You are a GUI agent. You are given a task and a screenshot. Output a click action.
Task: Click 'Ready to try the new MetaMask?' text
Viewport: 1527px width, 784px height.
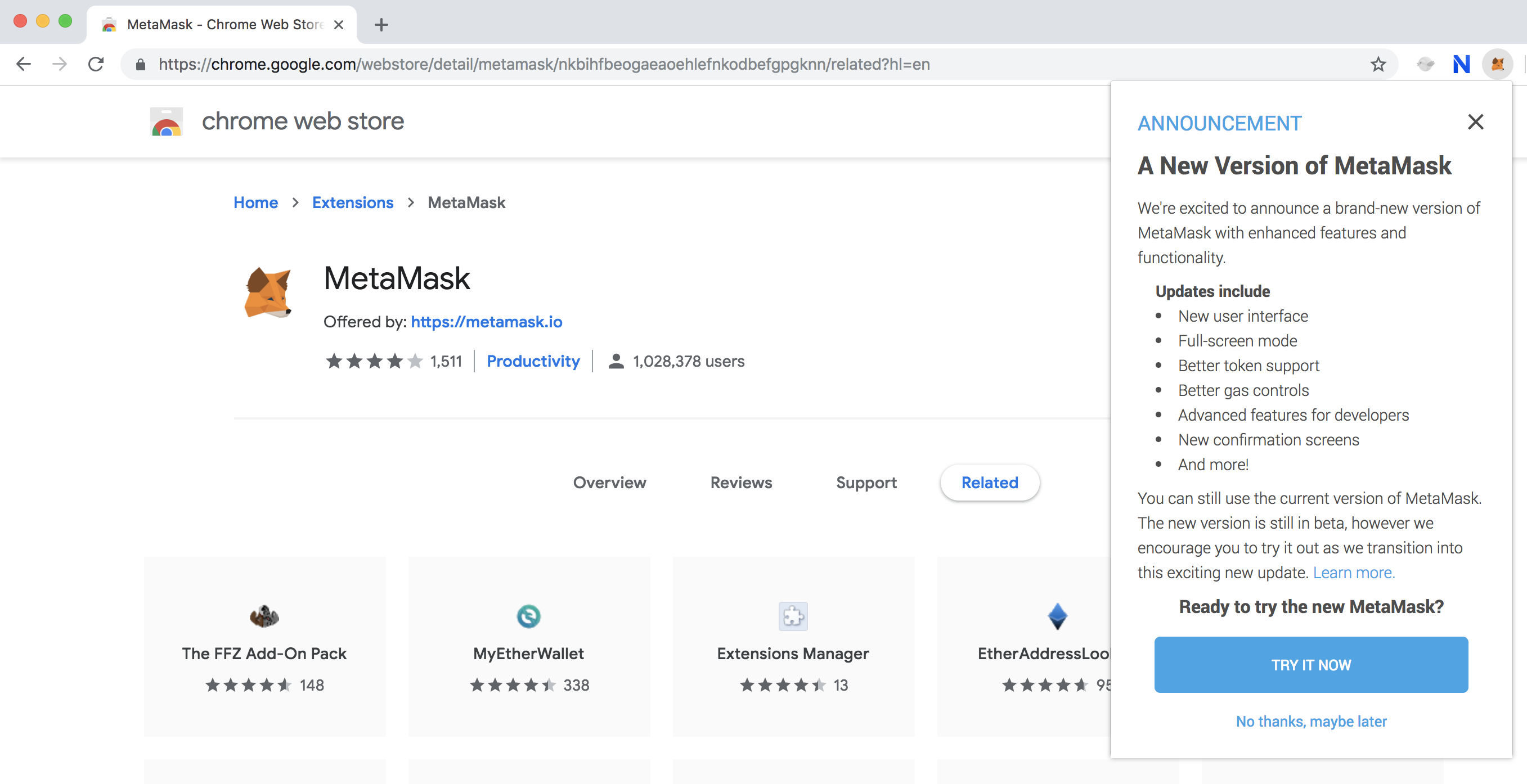tap(1311, 606)
